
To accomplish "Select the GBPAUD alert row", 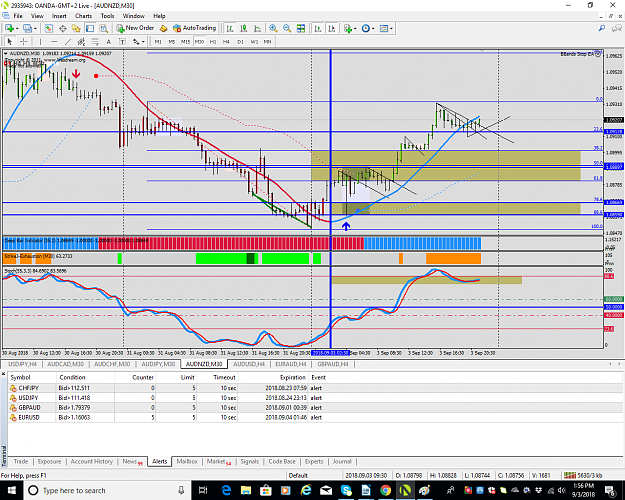I will [x=315, y=407].
